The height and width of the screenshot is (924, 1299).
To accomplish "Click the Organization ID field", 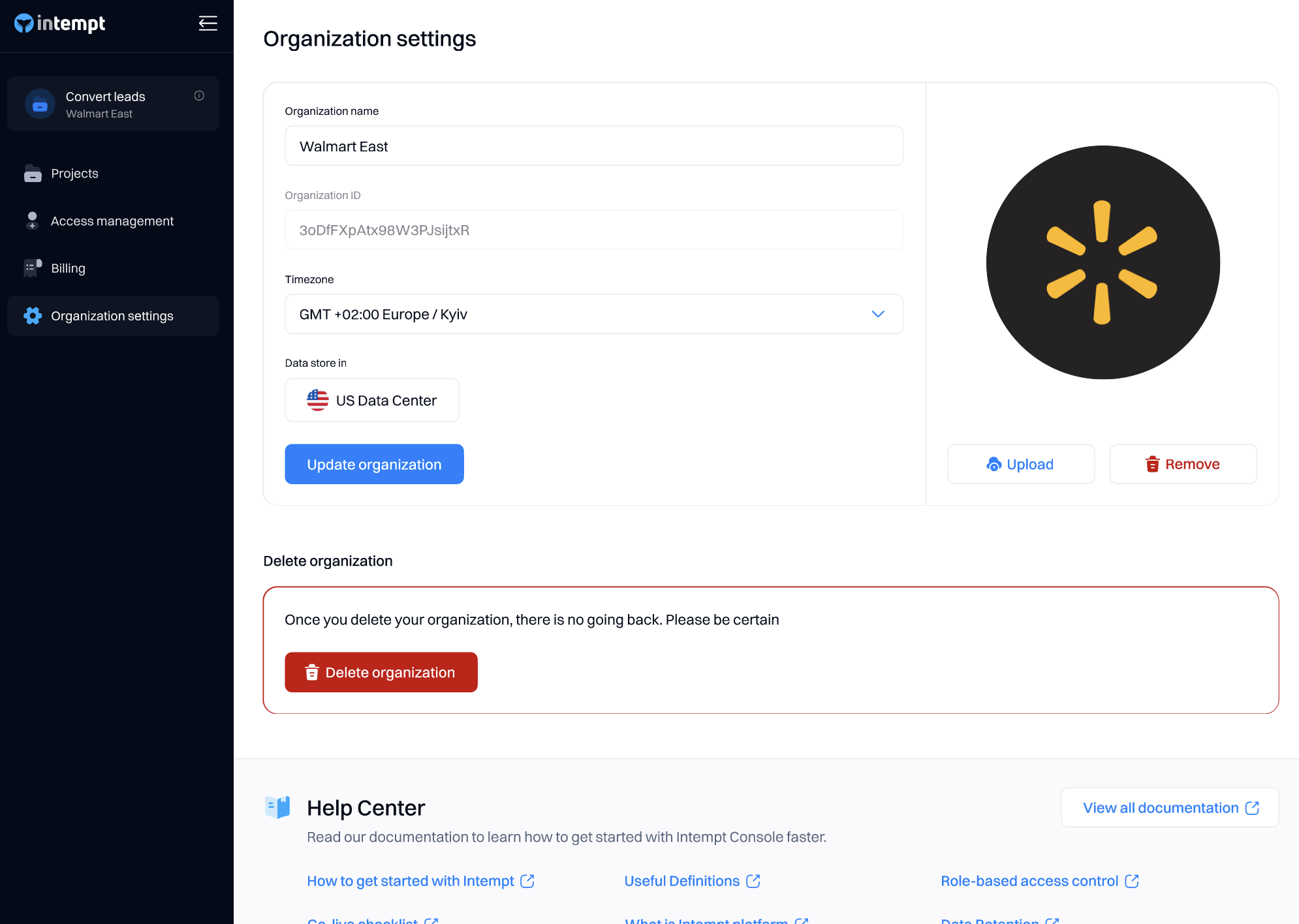I will point(593,230).
